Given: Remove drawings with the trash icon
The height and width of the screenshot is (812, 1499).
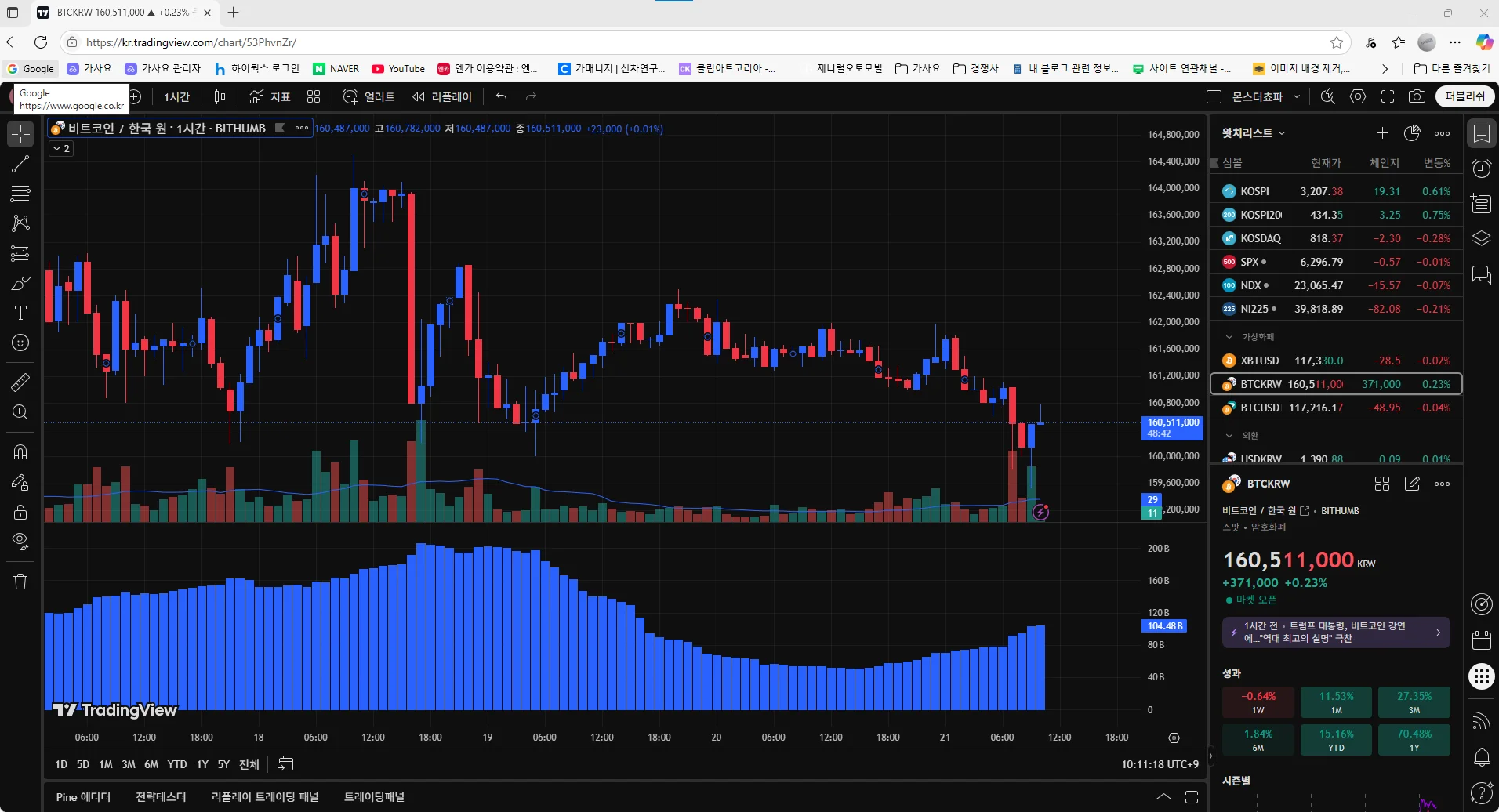Looking at the screenshot, I should coord(20,582).
